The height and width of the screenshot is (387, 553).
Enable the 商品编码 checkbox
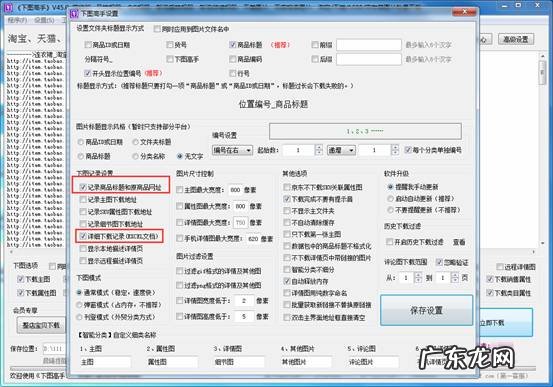tap(232, 59)
